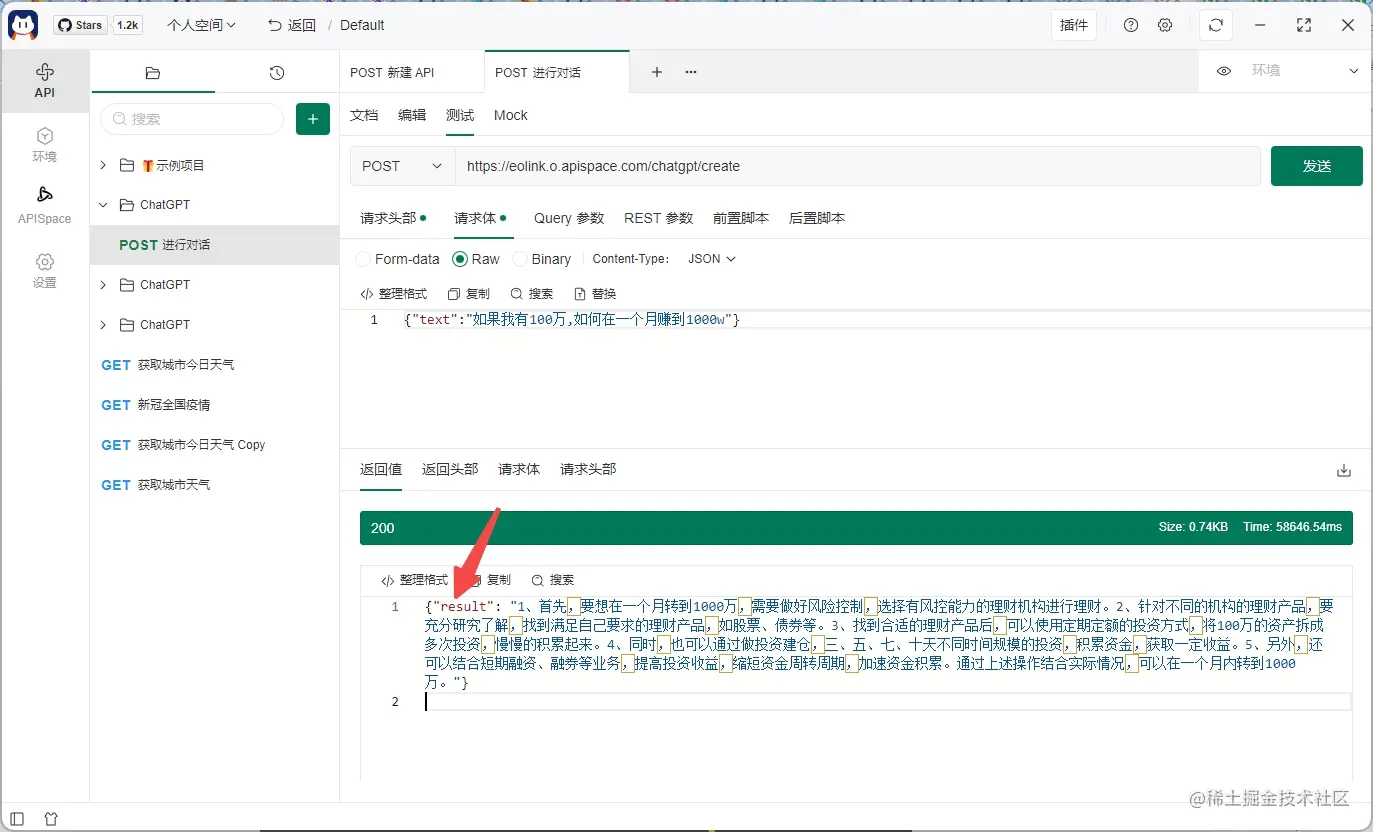Image resolution: width=1373 pixels, height=832 pixels.
Task: Download the response with the download icon
Action: 1344,470
